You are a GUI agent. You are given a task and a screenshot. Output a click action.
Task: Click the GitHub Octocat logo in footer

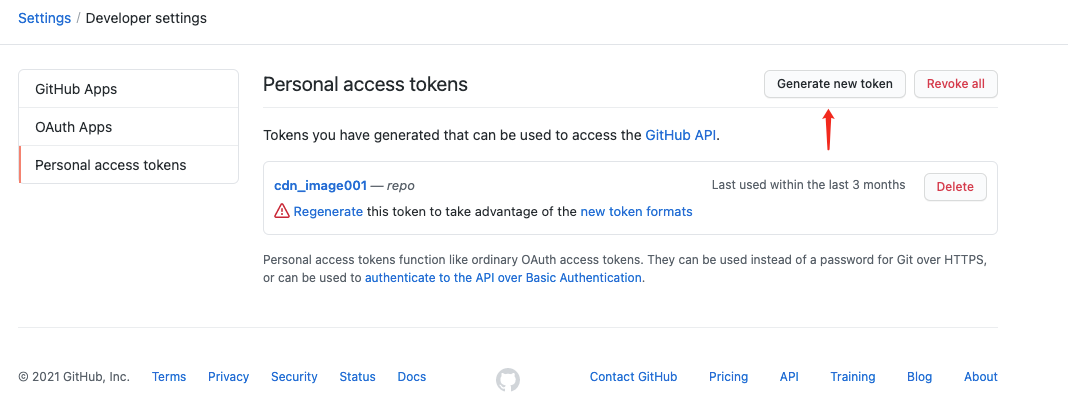click(x=507, y=380)
